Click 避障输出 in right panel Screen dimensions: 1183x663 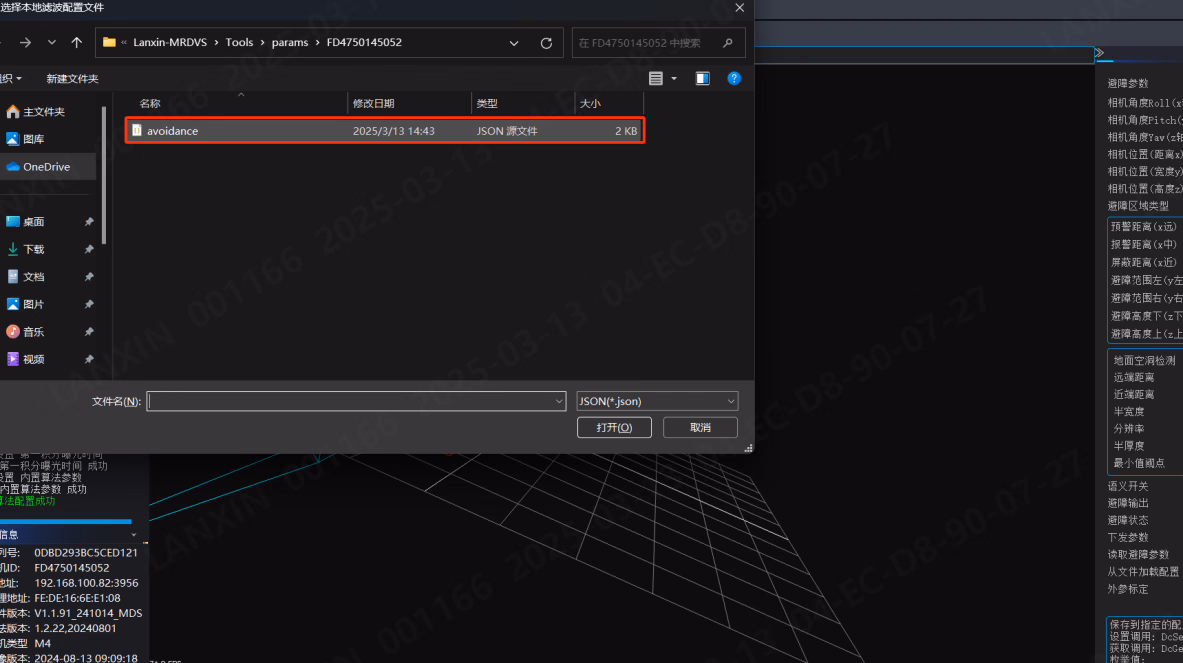point(1127,503)
